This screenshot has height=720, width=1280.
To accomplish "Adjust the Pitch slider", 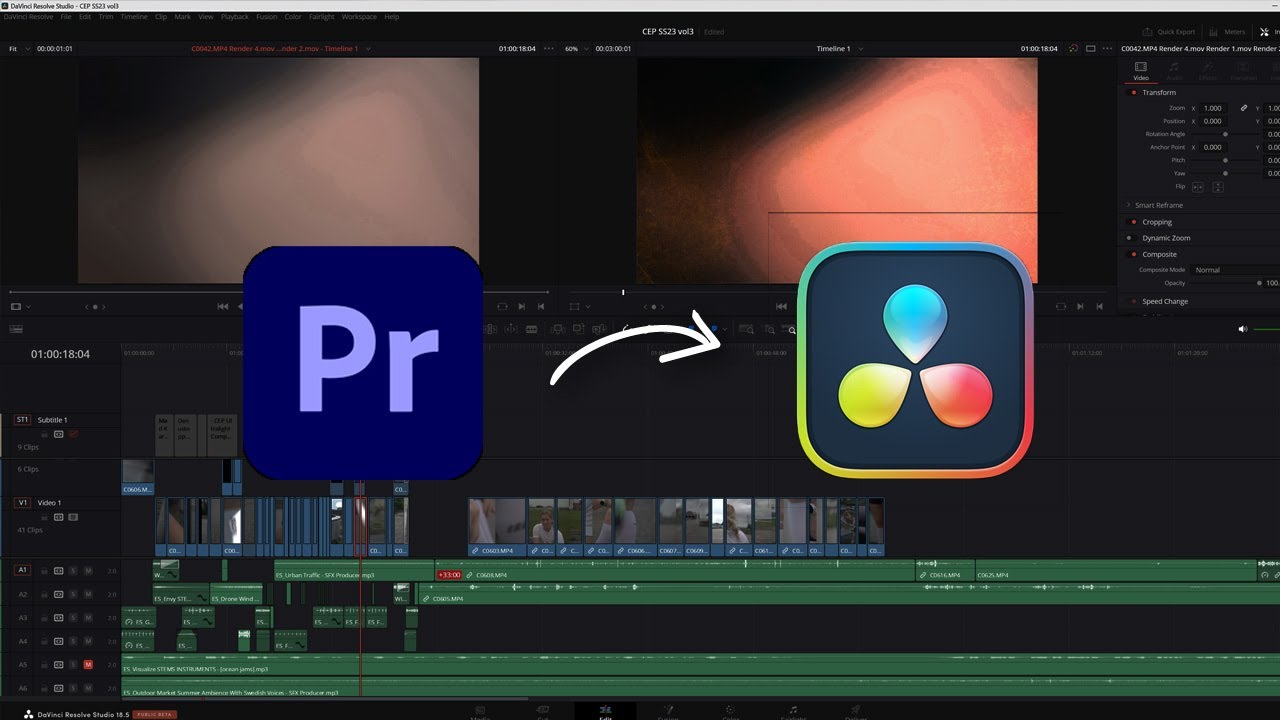I will (1225, 160).
